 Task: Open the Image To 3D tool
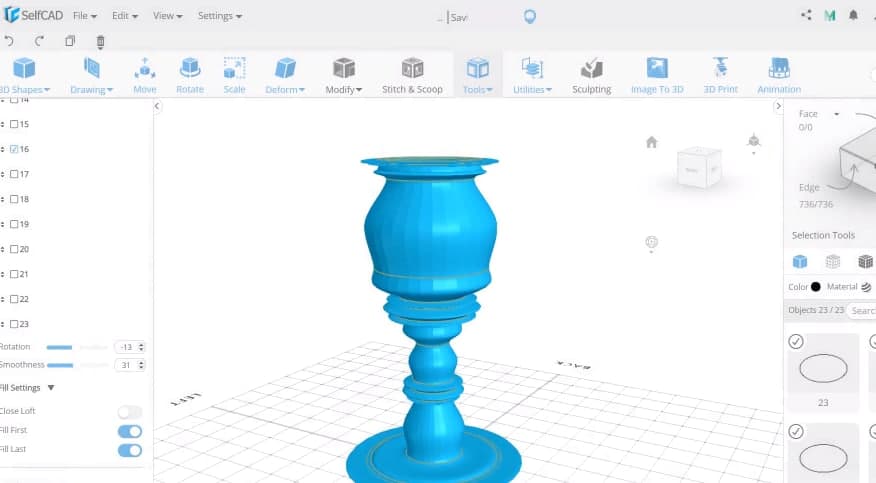(657, 76)
